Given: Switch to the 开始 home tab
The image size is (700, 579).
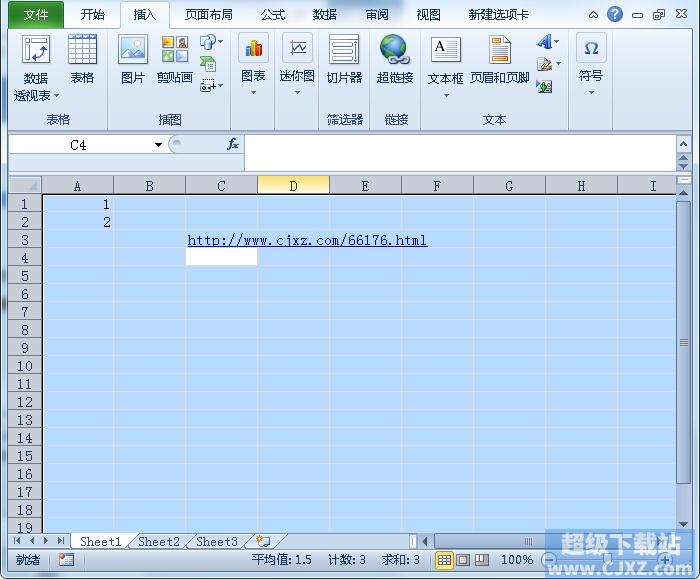Looking at the screenshot, I should point(92,15).
